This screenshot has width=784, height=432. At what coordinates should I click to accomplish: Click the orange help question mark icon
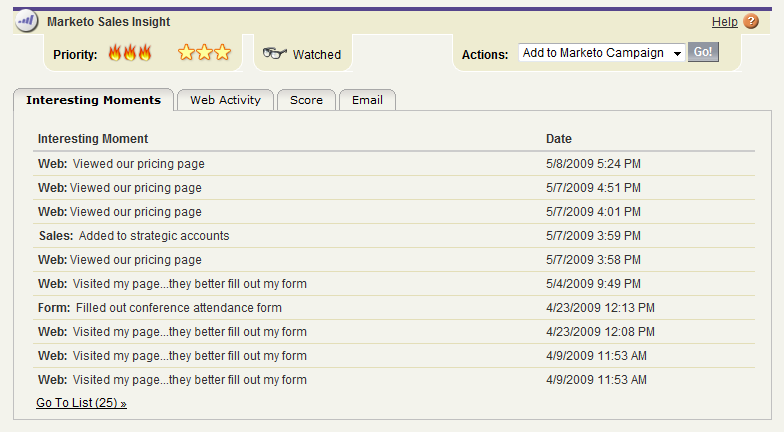[751, 22]
